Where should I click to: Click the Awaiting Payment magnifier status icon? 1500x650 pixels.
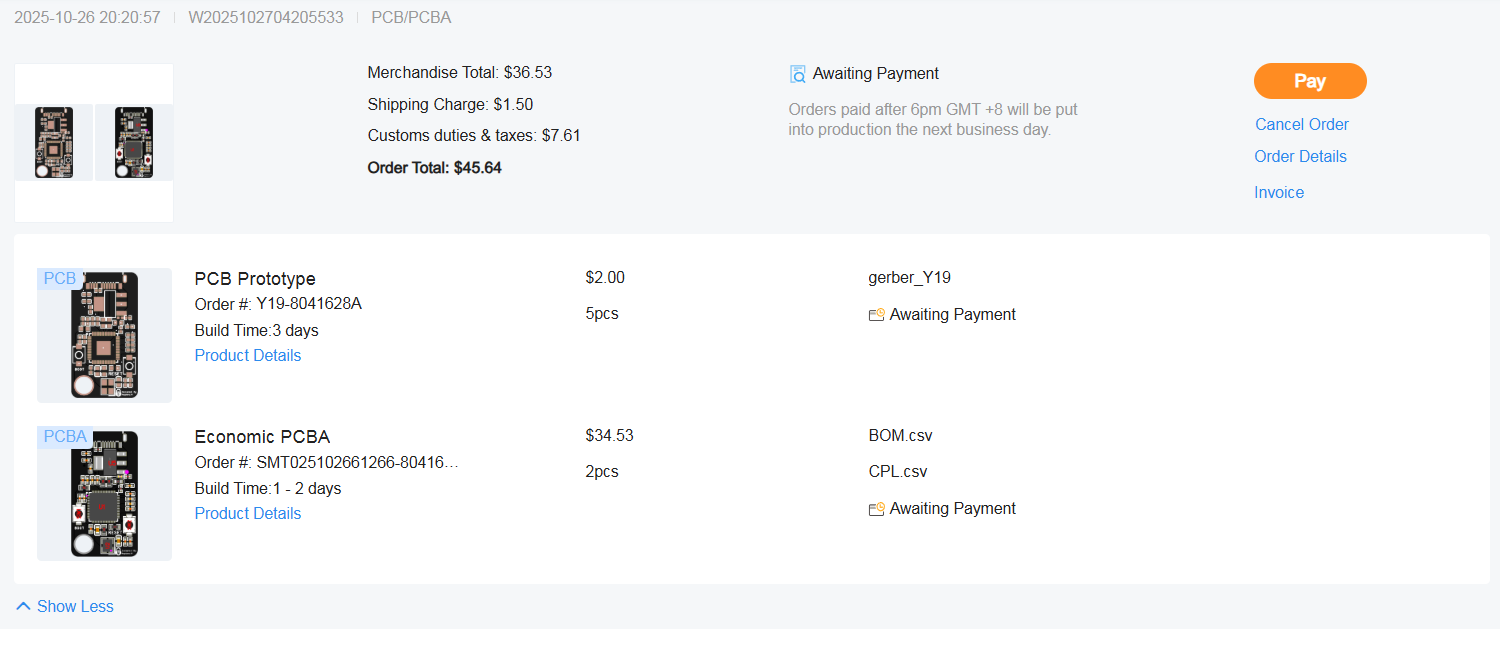click(798, 74)
